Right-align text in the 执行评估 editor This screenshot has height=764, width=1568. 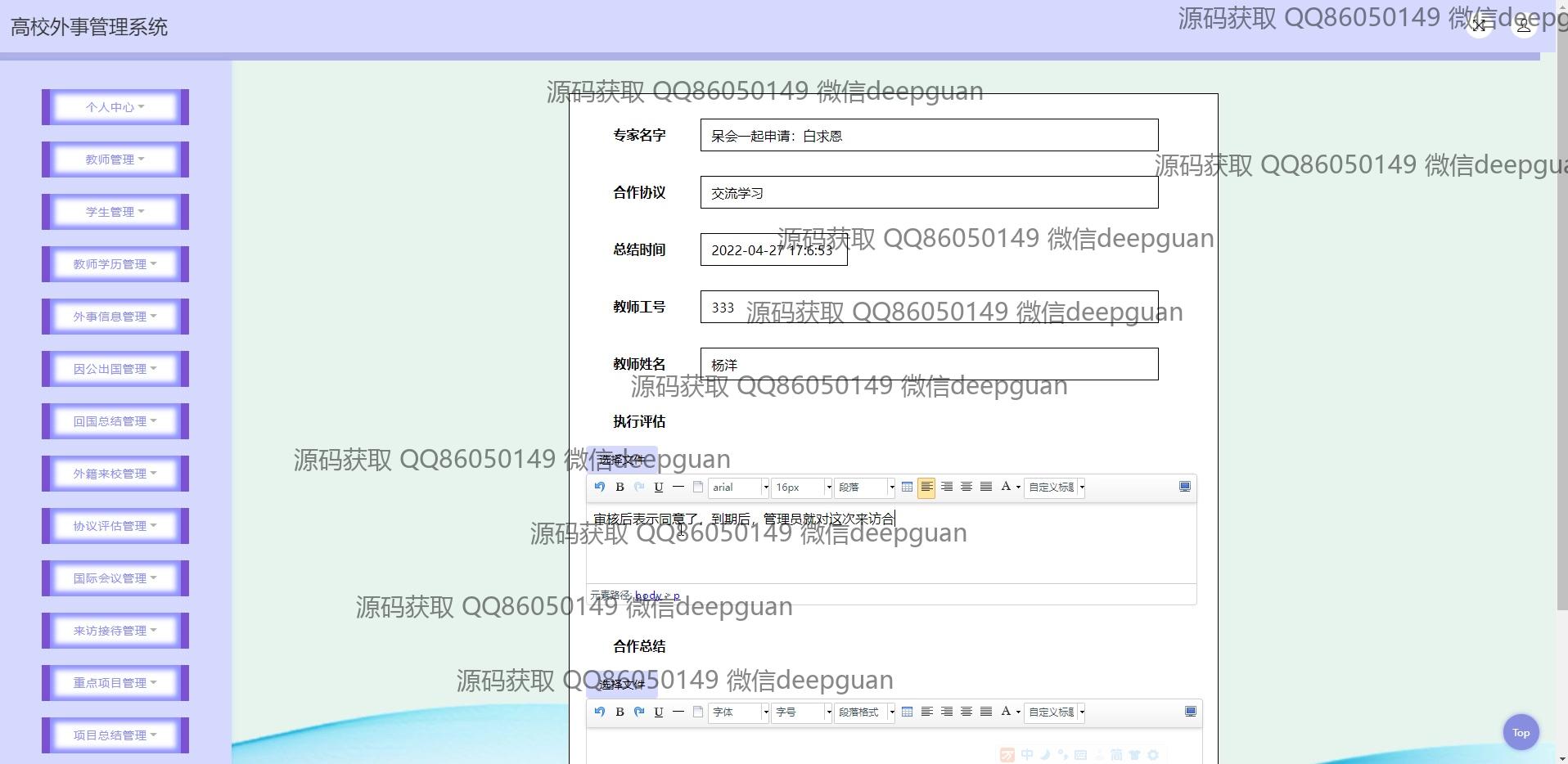coord(947,487)
